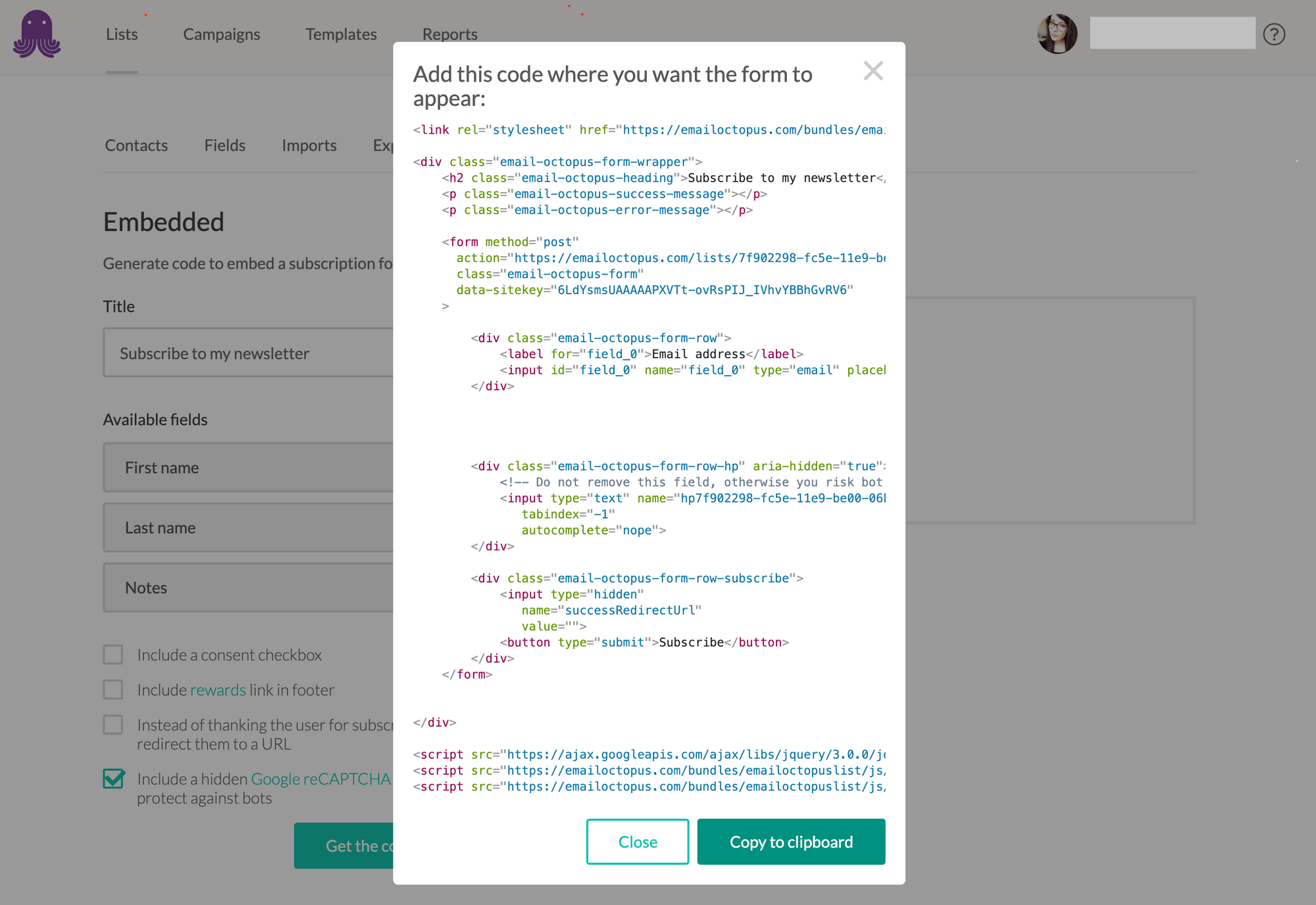Open Reports in top navigation
This screenshot has width=1316, height=905.
[449, 34]
